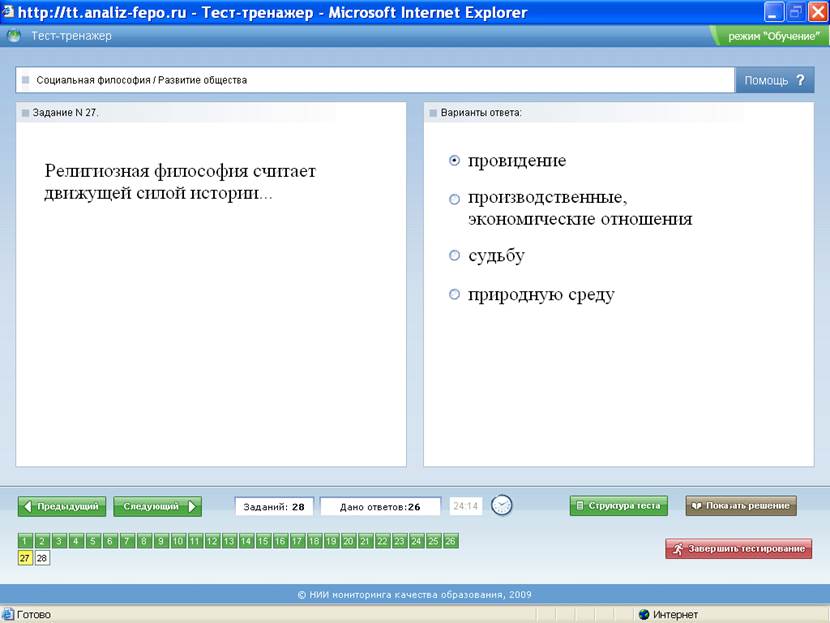Jump to question 5
Image resolution: width=830 pixels, height=623 pixels.
[x=93, y=541]
